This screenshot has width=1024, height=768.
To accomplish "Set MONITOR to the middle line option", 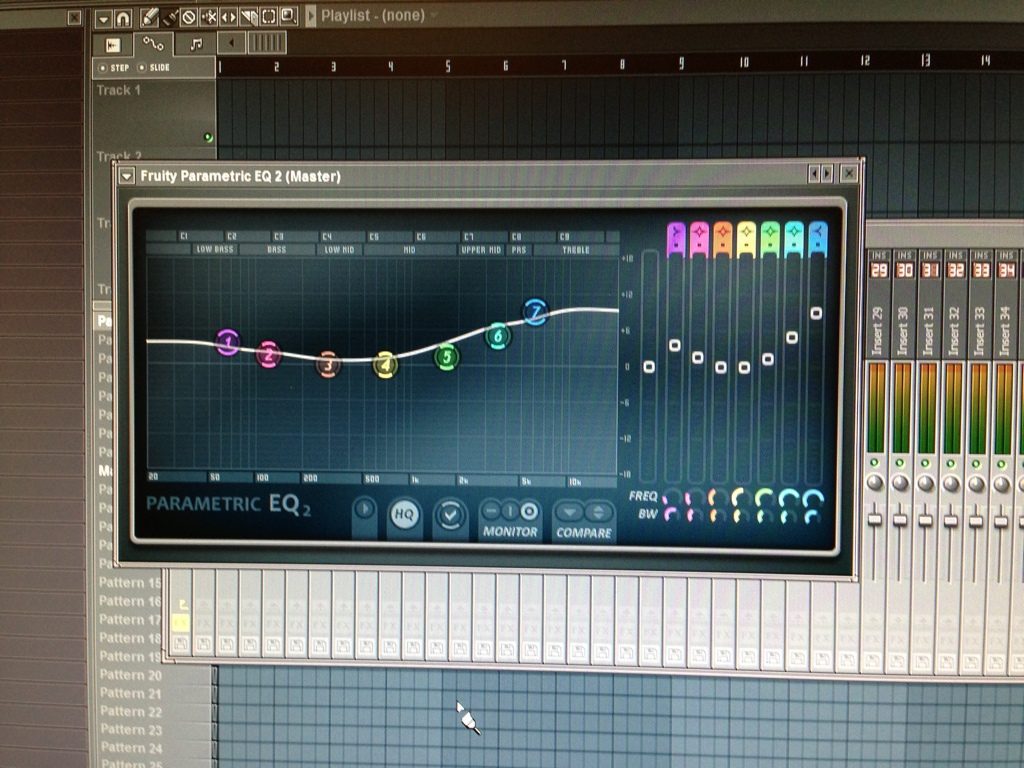I will coord(510,511).
